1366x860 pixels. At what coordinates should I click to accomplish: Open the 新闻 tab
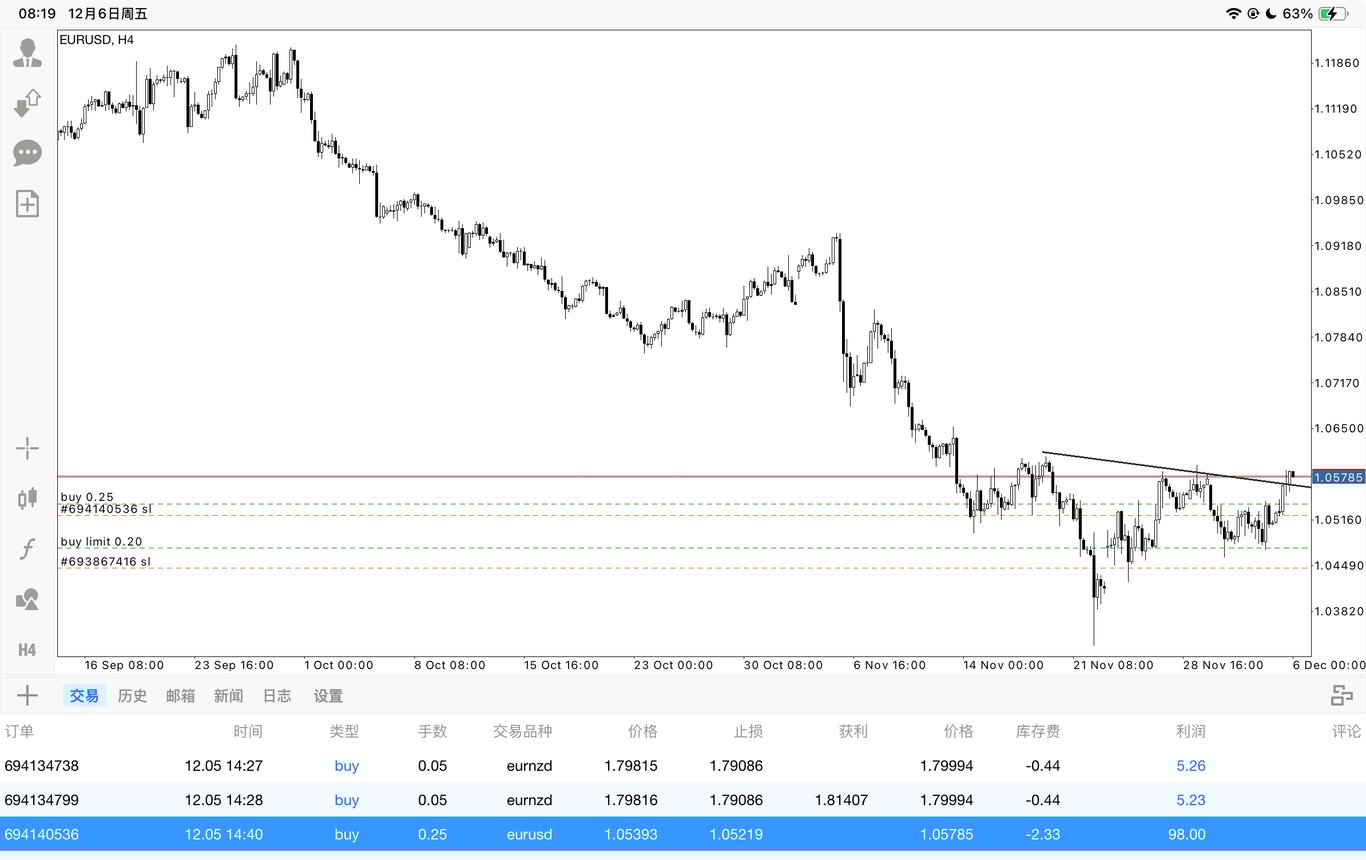tap(228, 695)
